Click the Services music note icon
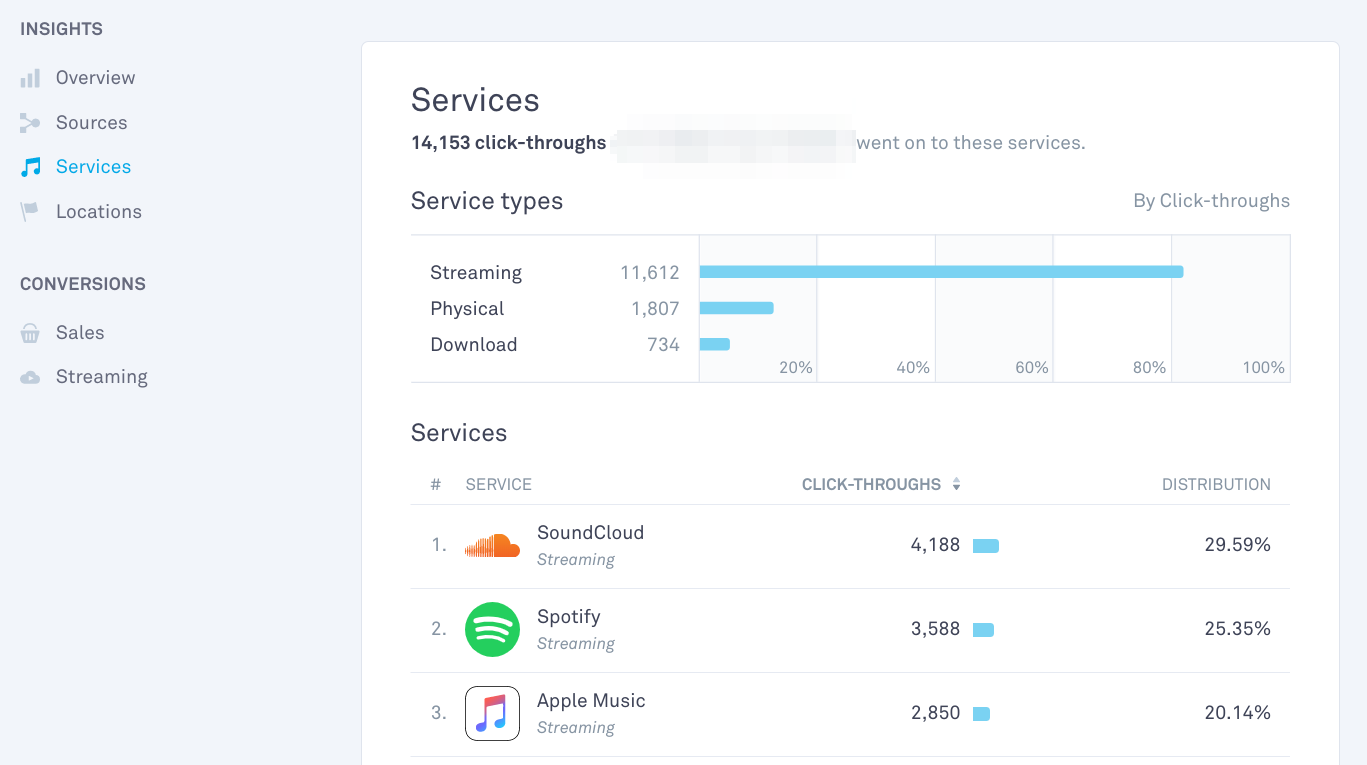The height and width of the screenshot is (765, 1367). (31, 167)
